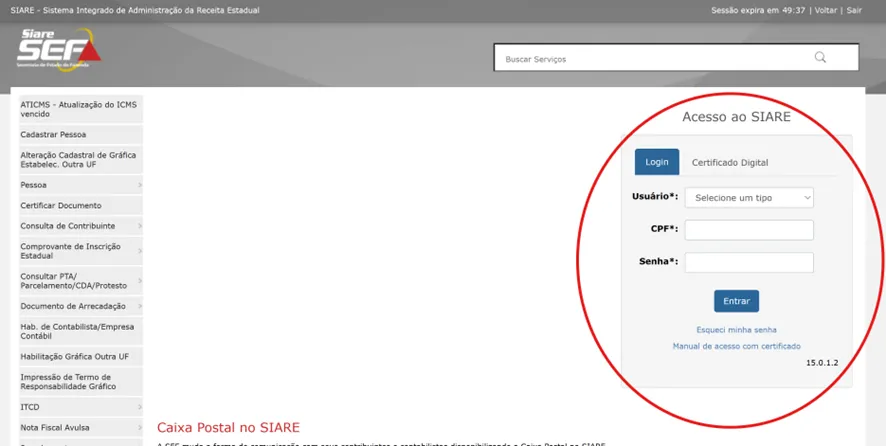Click the 15.0.1.2 version text
This screenshot has height=446, width=886.
822,363
